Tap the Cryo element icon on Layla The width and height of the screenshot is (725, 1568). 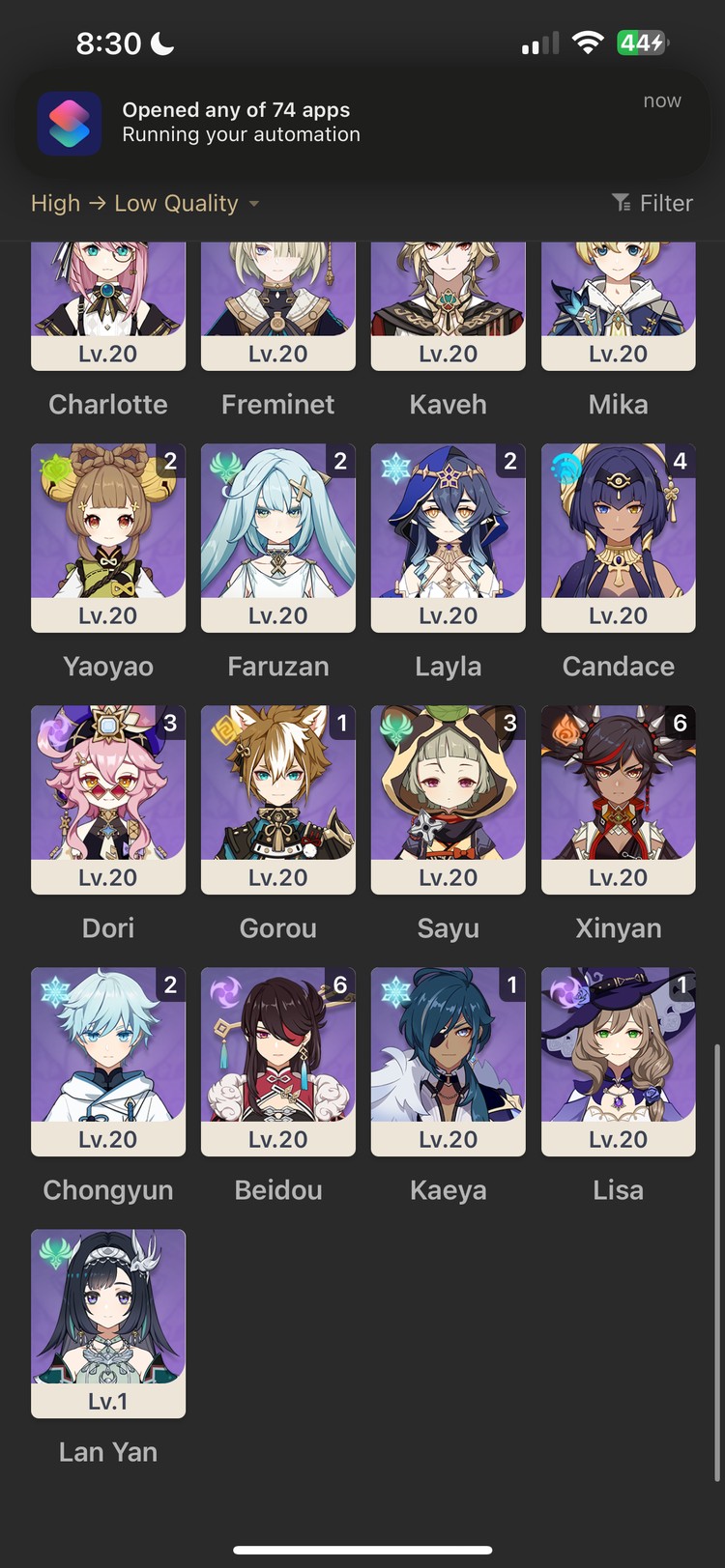(395, 469)
